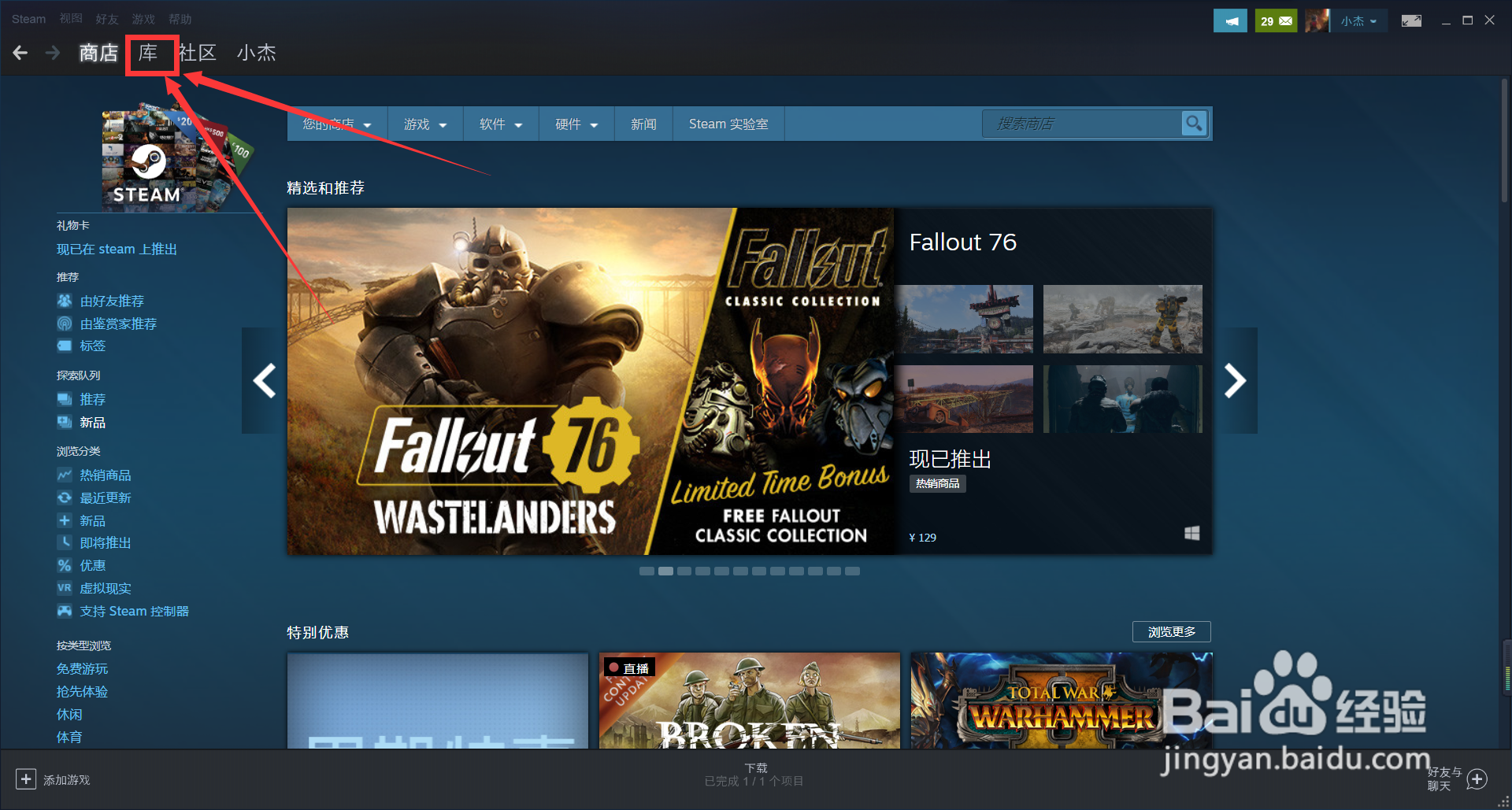This screenshot has width=1512, height=810.
Task: Click the percent discount icon
Action: coord(65,565)
